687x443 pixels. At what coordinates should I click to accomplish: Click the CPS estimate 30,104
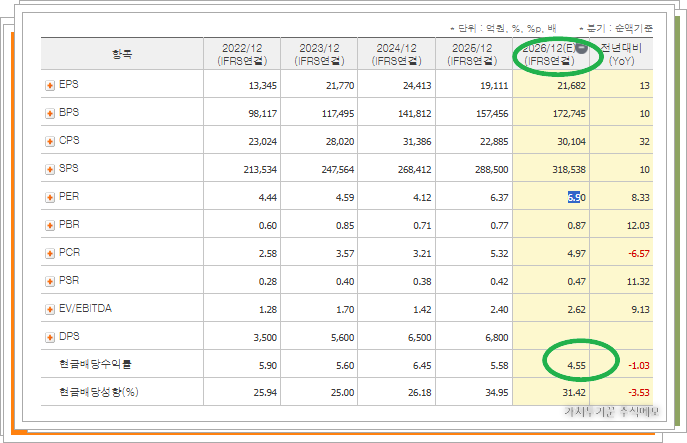click(571, 142)
